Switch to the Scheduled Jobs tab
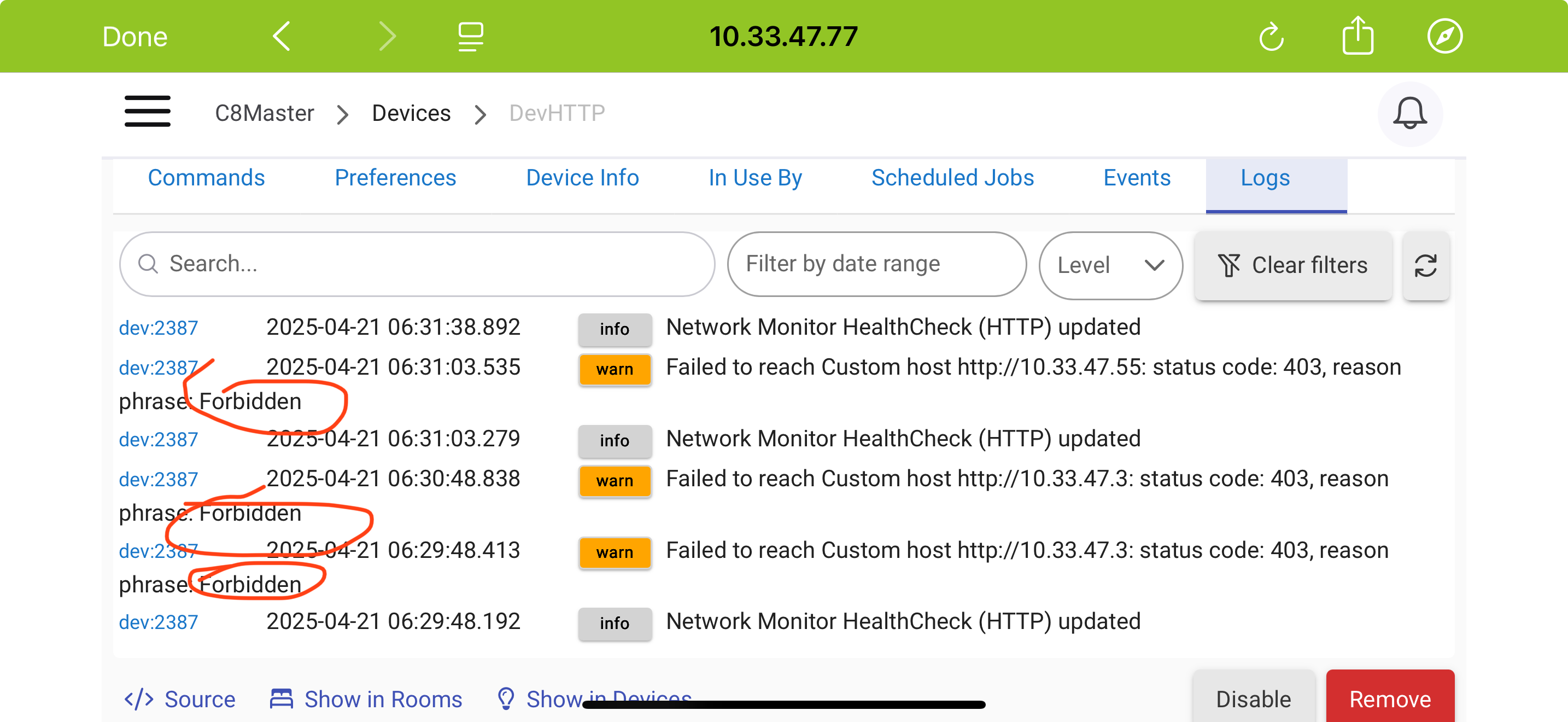Screen dimensions: 1568x722 click(952, 178)
